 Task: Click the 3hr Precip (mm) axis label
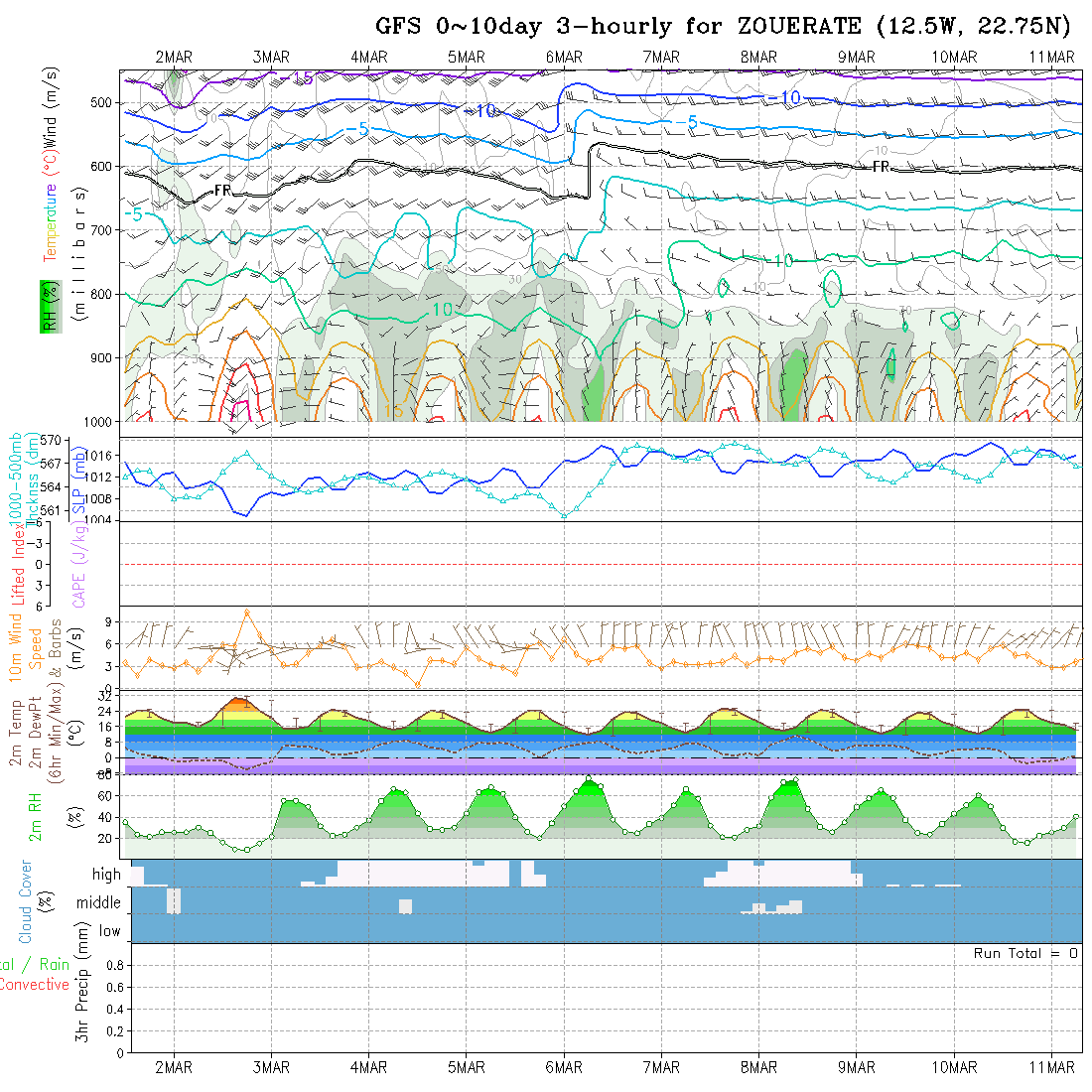point(82,997)
